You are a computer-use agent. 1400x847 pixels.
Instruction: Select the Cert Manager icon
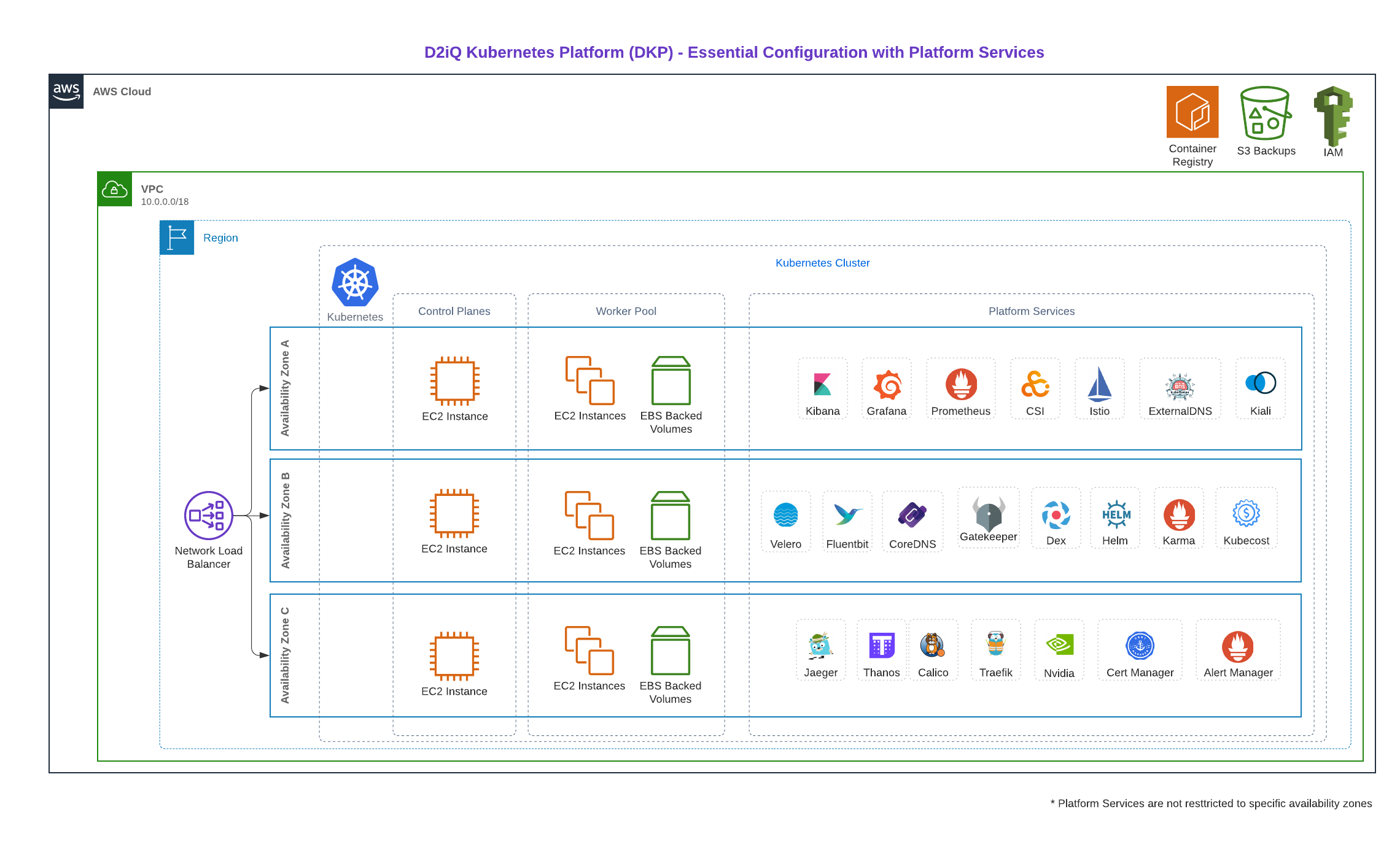click(x=1140, y=646)
